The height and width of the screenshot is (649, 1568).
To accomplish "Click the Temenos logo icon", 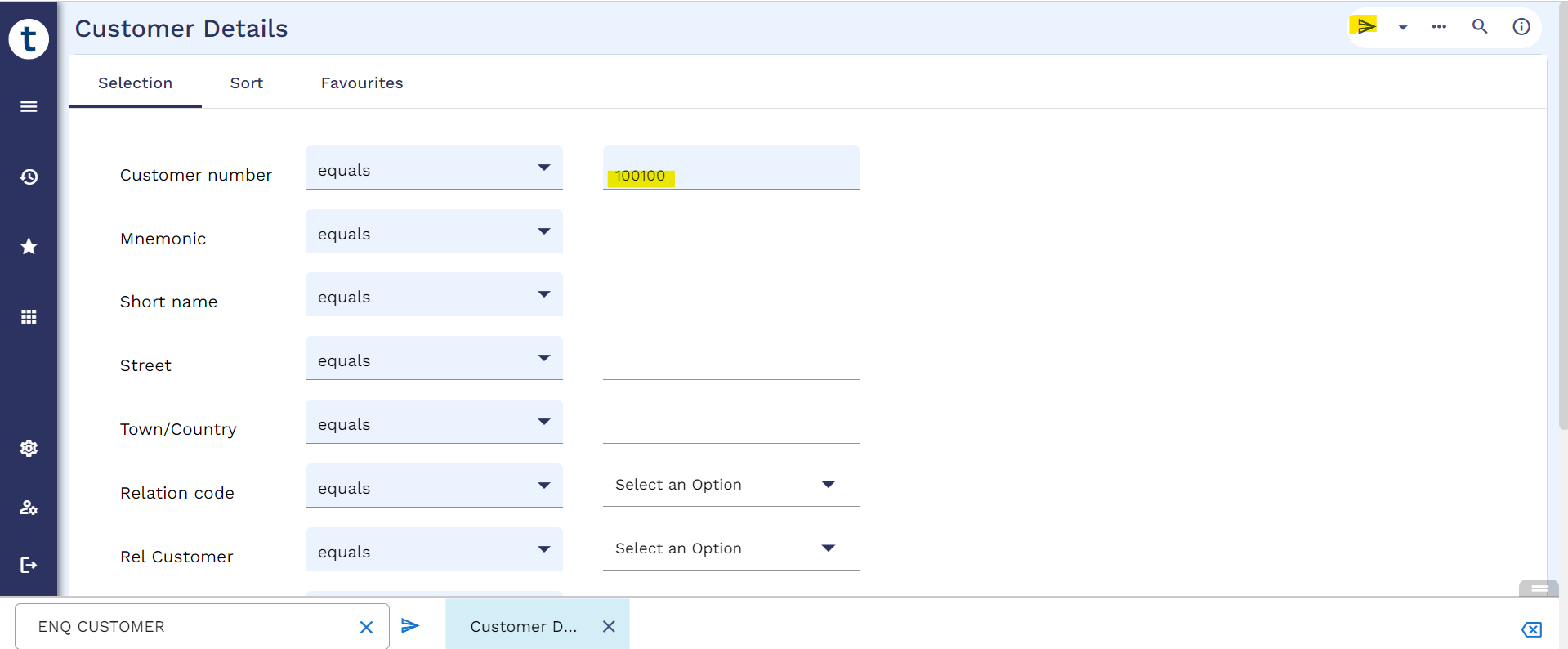I will tap(29, 38).
